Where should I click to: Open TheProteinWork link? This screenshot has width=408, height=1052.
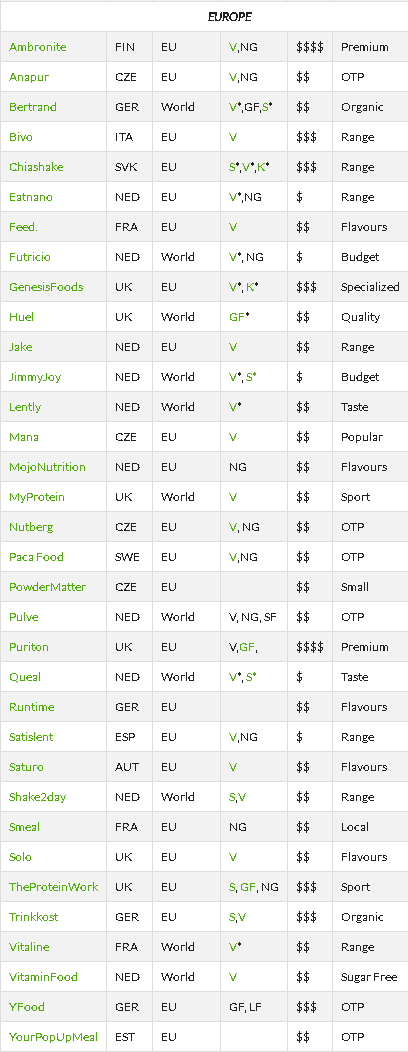click(x=54, y=887)
